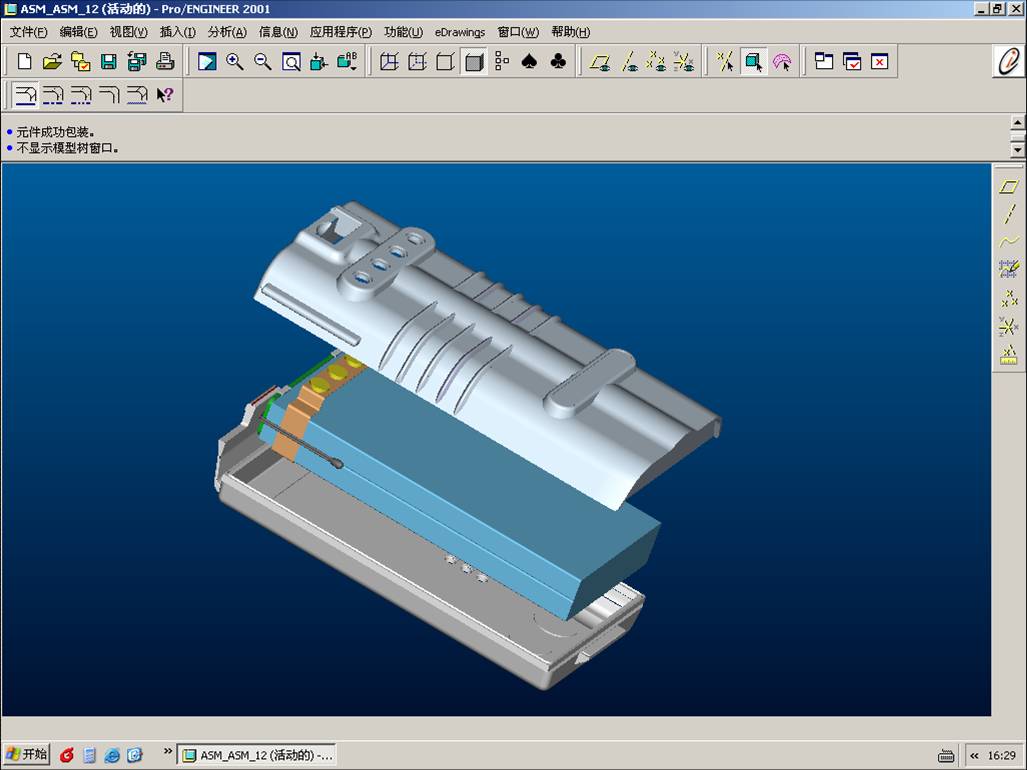Create datum axis from right toolbar
The image size is (1027, 770).
click(1009, 214)
